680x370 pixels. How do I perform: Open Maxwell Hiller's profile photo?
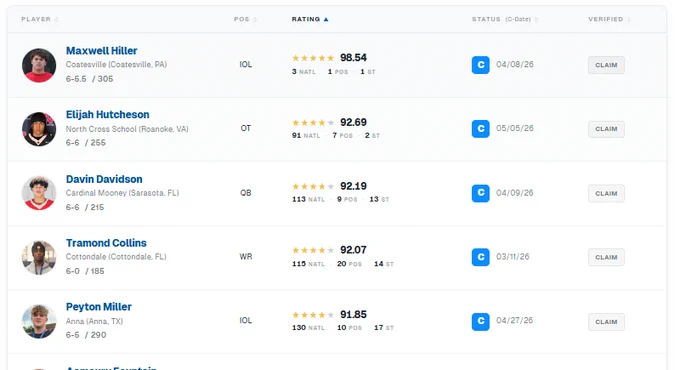pos(39,65)
